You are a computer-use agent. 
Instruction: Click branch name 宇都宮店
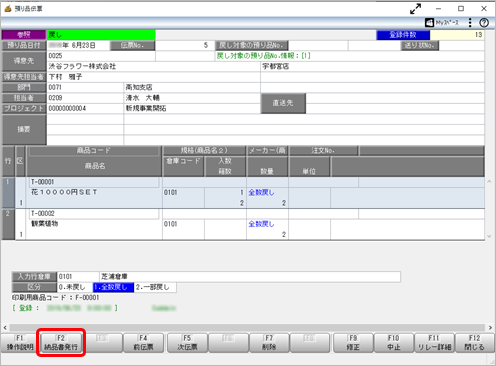pos(276,66)
